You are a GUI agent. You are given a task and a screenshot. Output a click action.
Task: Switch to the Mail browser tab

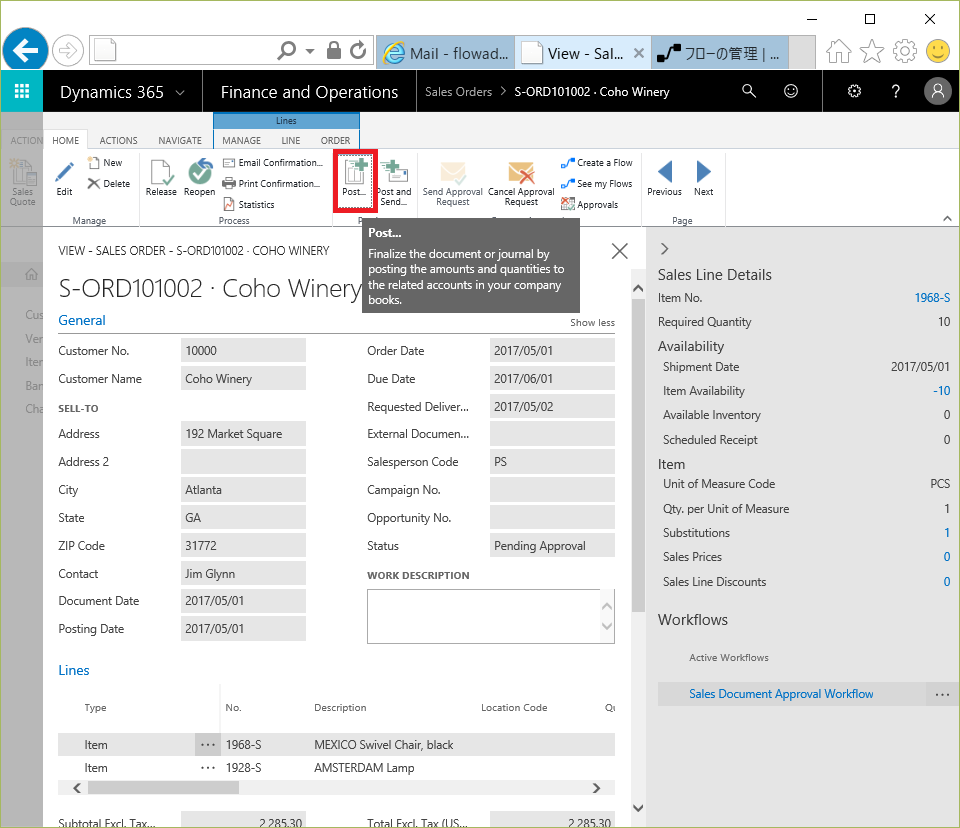coord(446,54)
